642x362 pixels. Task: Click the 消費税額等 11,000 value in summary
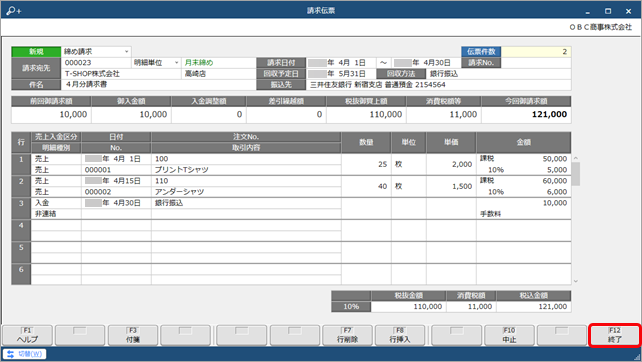click(444, 115)
